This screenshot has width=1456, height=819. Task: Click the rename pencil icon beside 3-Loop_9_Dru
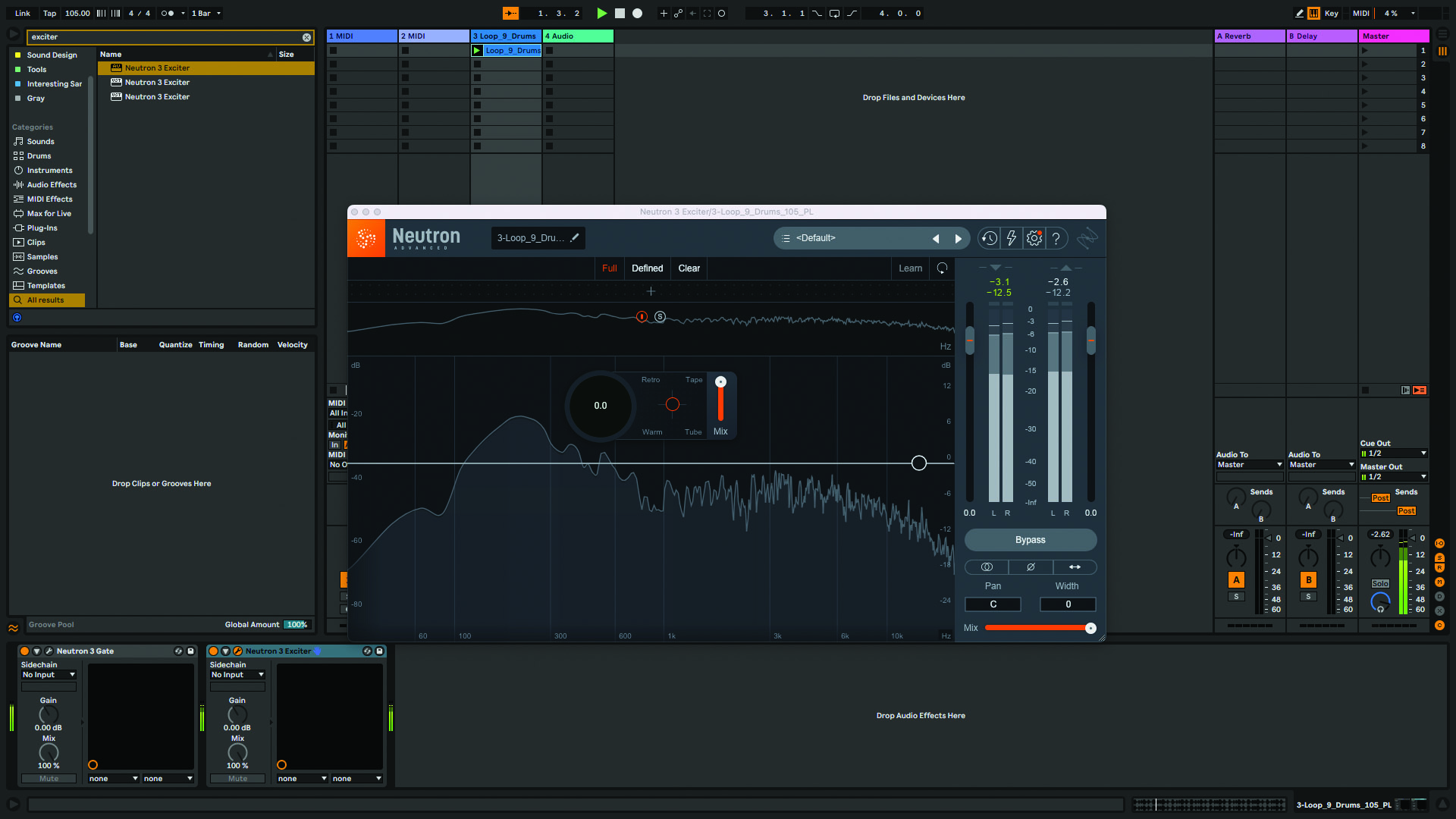pos(575,237)
